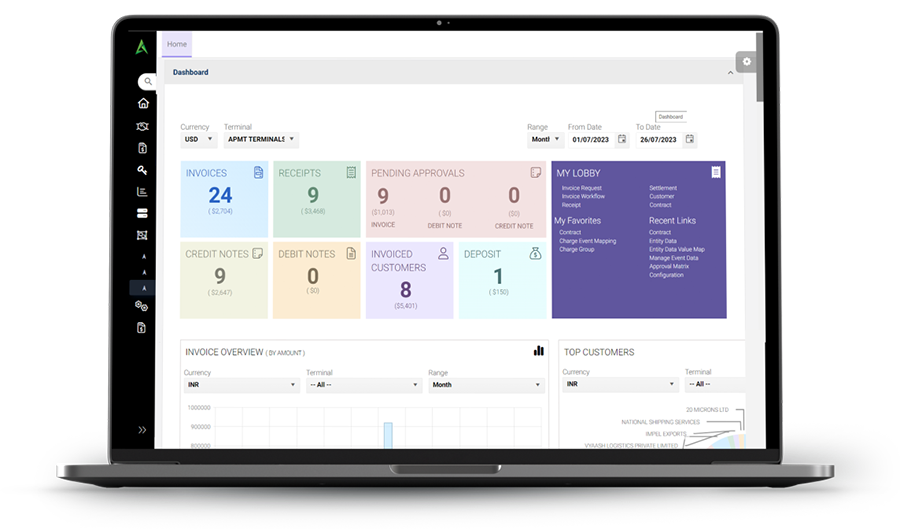Viewport: 900px width, 529px height.
Task: Open the APMT Terminals dropdown
Action: 260,140
